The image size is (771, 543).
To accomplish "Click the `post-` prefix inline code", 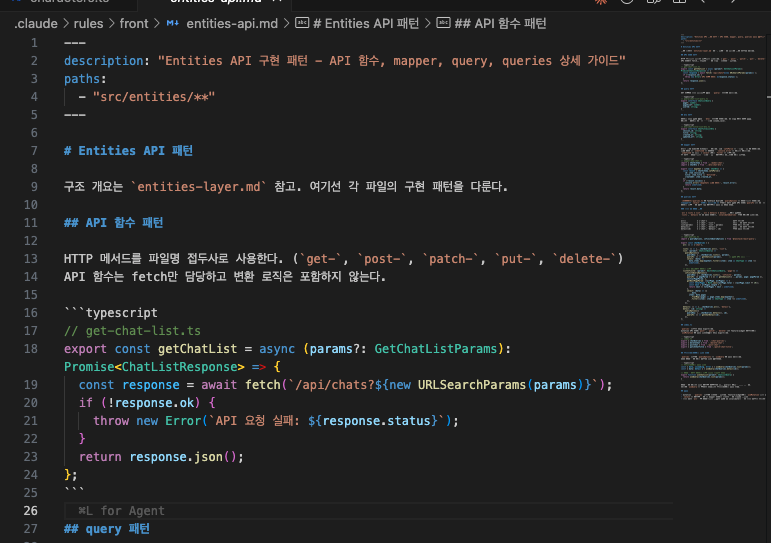I will pos(382,259).
